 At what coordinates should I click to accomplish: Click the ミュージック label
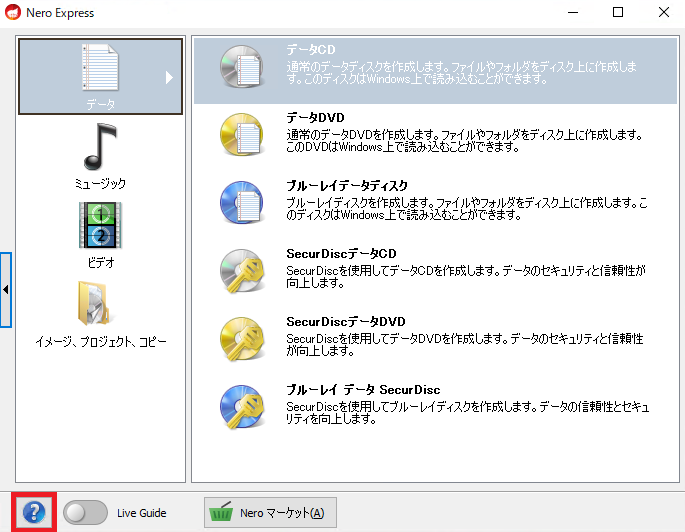[100, 183]
